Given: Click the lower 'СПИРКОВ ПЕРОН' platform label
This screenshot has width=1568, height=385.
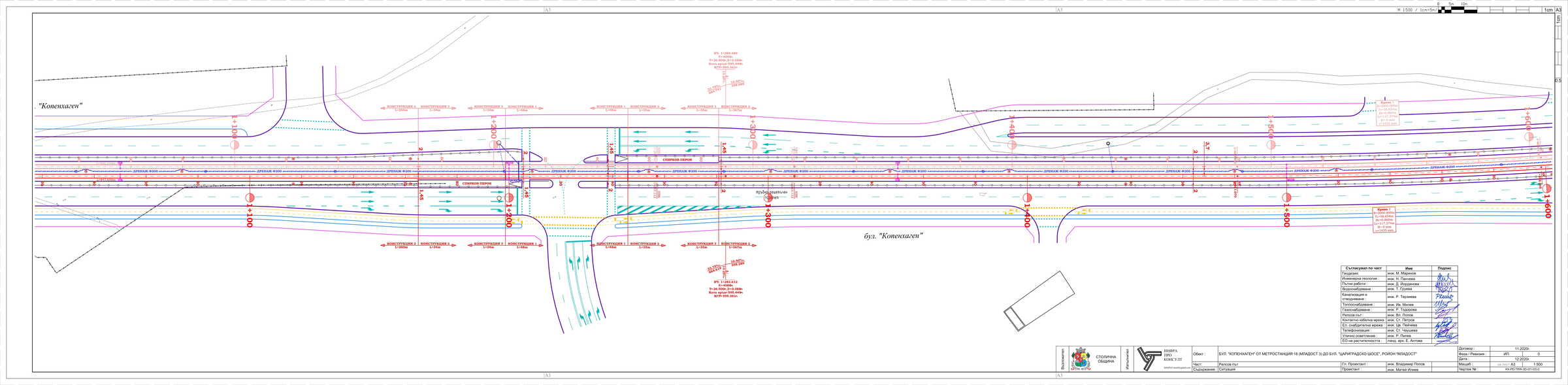Looking at the screenshot, I should tap(476, 184).
